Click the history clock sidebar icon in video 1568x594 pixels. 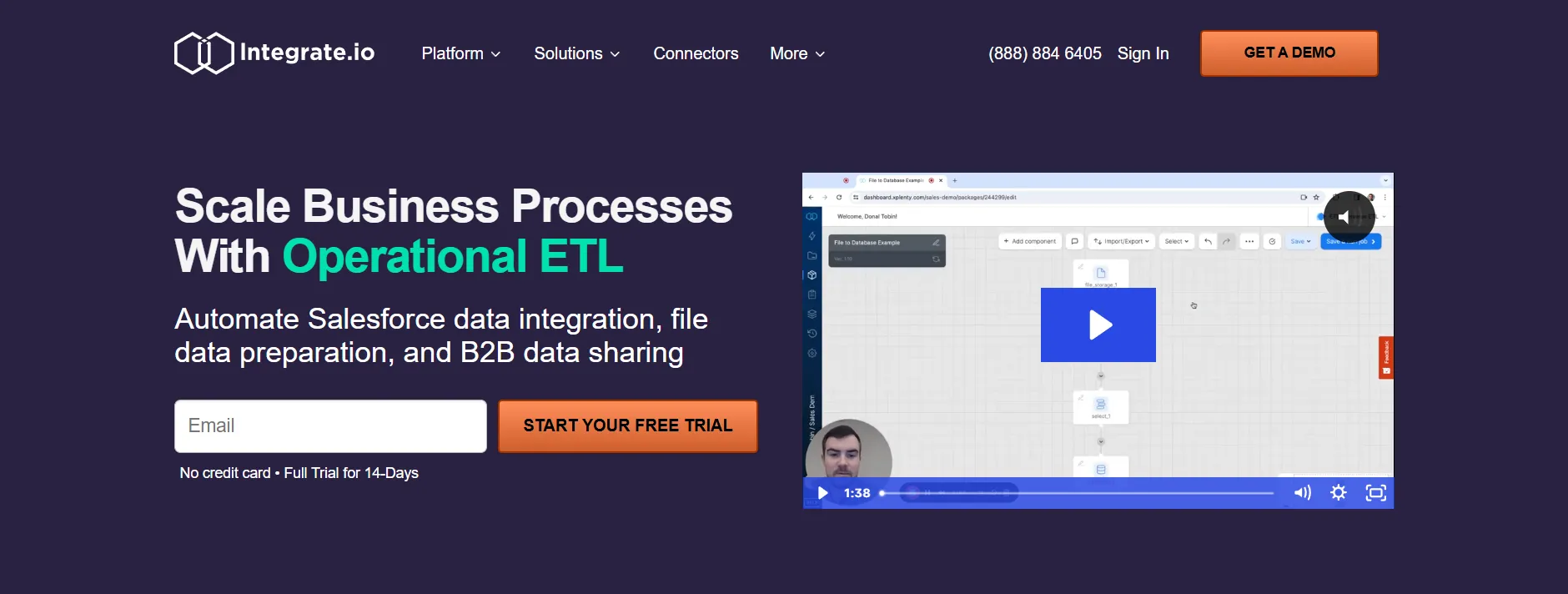pos(812,333)
